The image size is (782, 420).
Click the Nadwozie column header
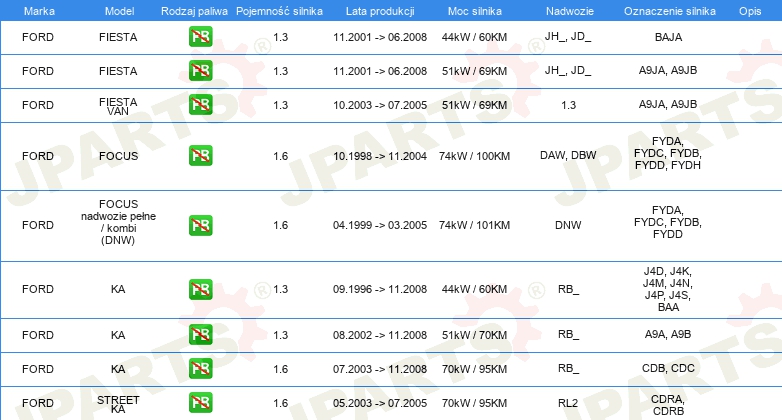(570, 11)
